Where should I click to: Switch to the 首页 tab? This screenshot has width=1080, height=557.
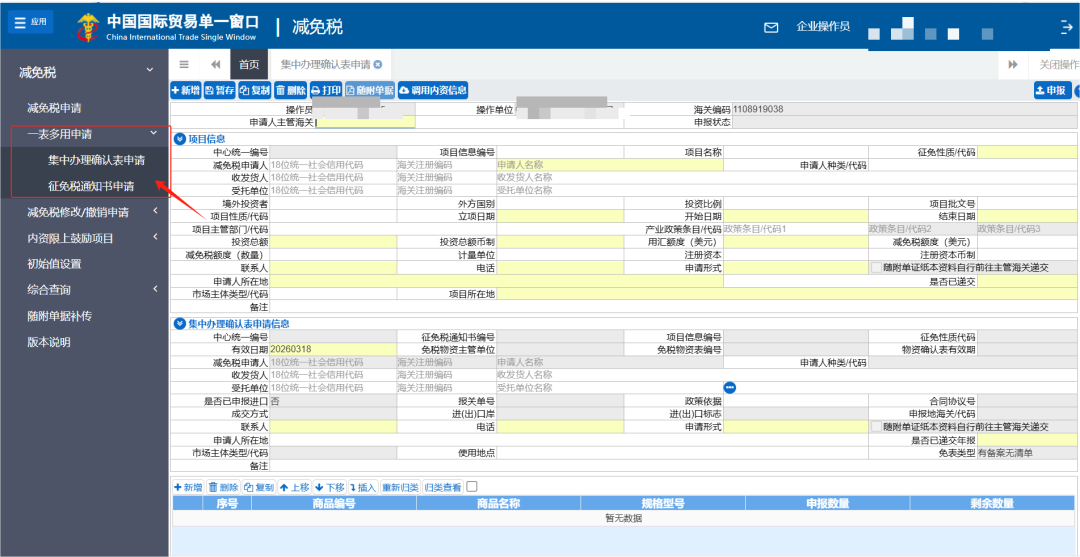coord(249,64)
